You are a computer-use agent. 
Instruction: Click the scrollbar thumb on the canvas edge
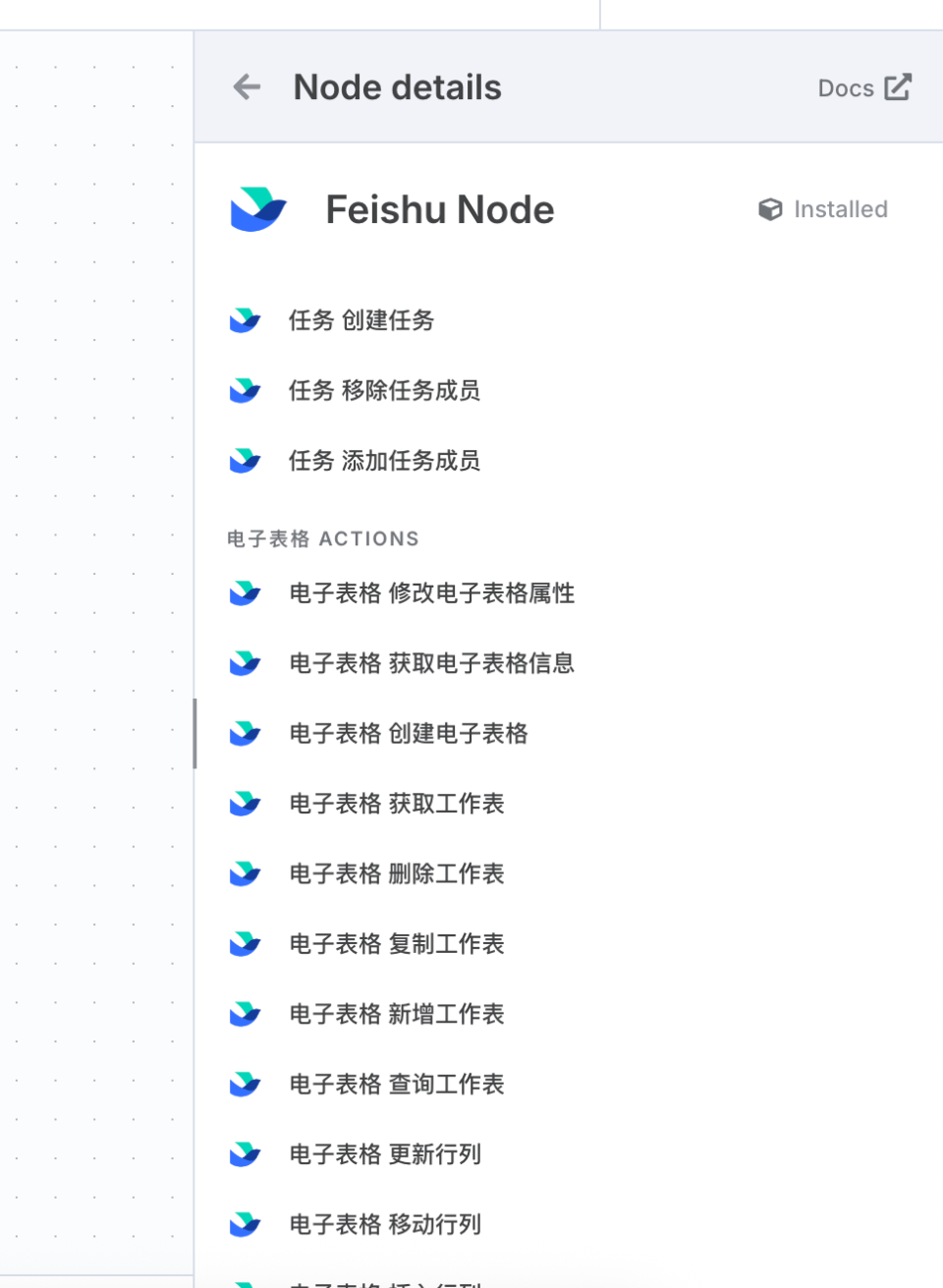click(x=193, y=733)
